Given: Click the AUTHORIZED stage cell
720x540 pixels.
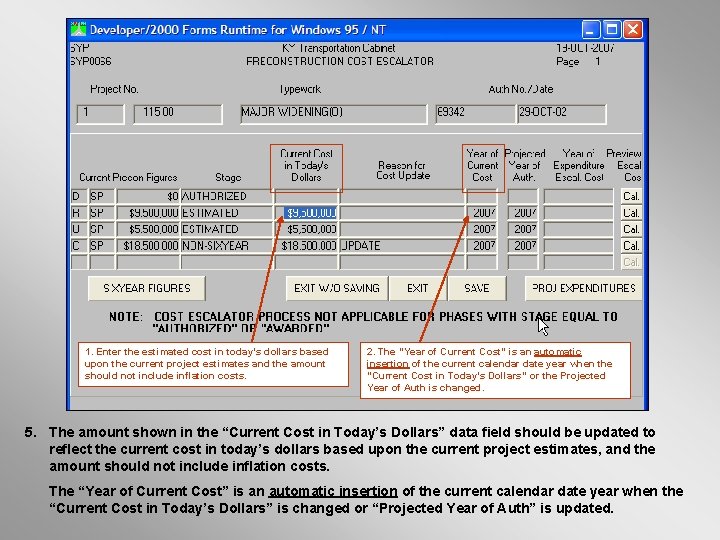Looking at the screenshot, I should (x=227, y=197).
